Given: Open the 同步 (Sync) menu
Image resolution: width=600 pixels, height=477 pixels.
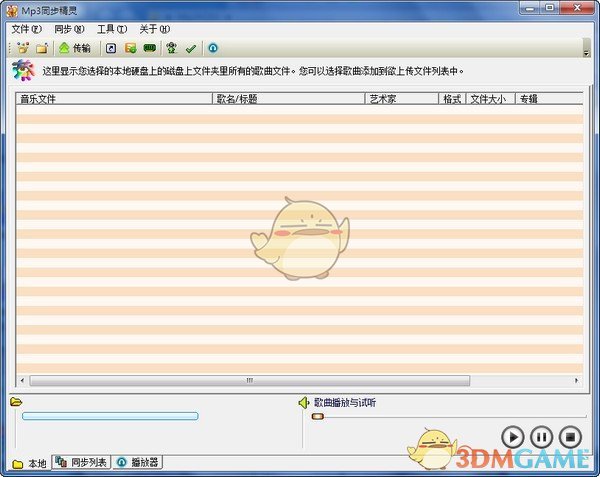Looking at the screenshot, I should [x=68, y=29].
